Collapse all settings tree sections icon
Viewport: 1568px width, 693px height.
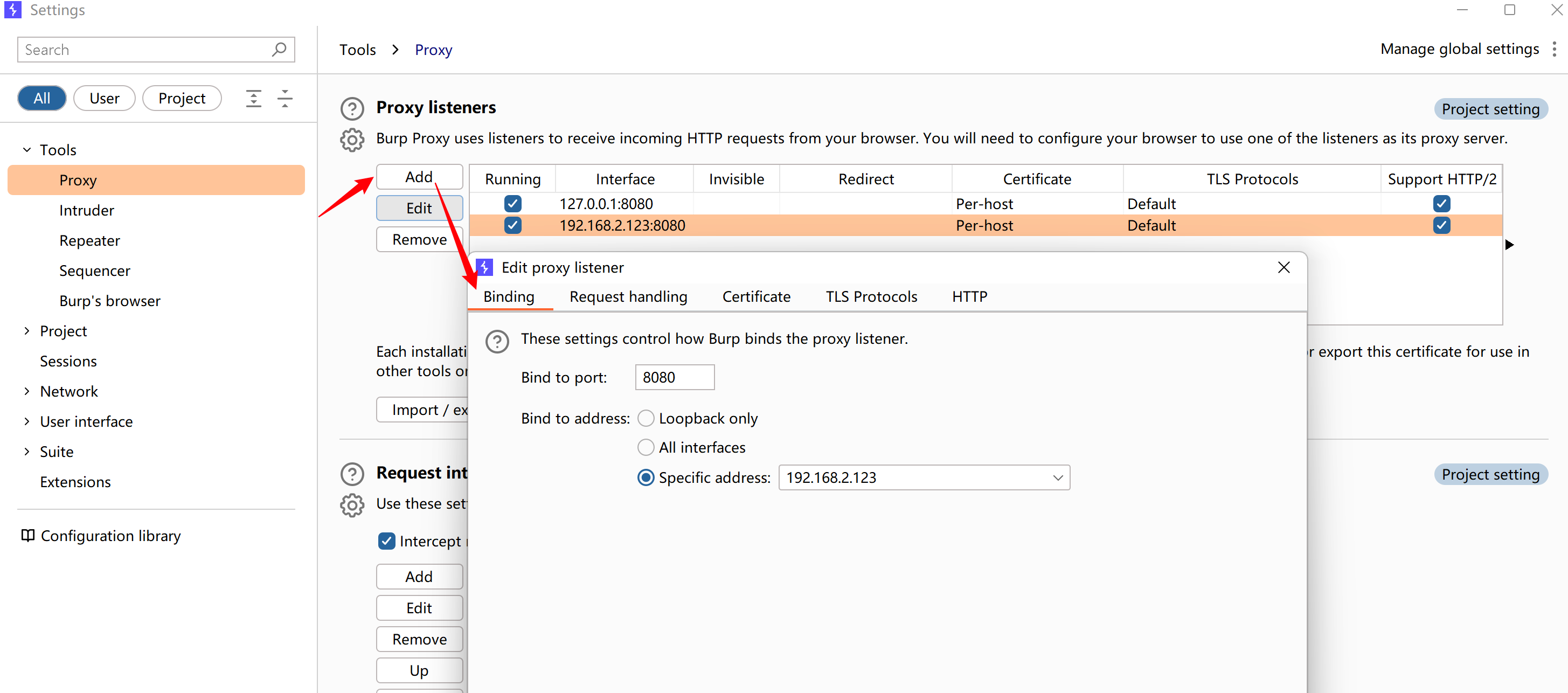285,99
